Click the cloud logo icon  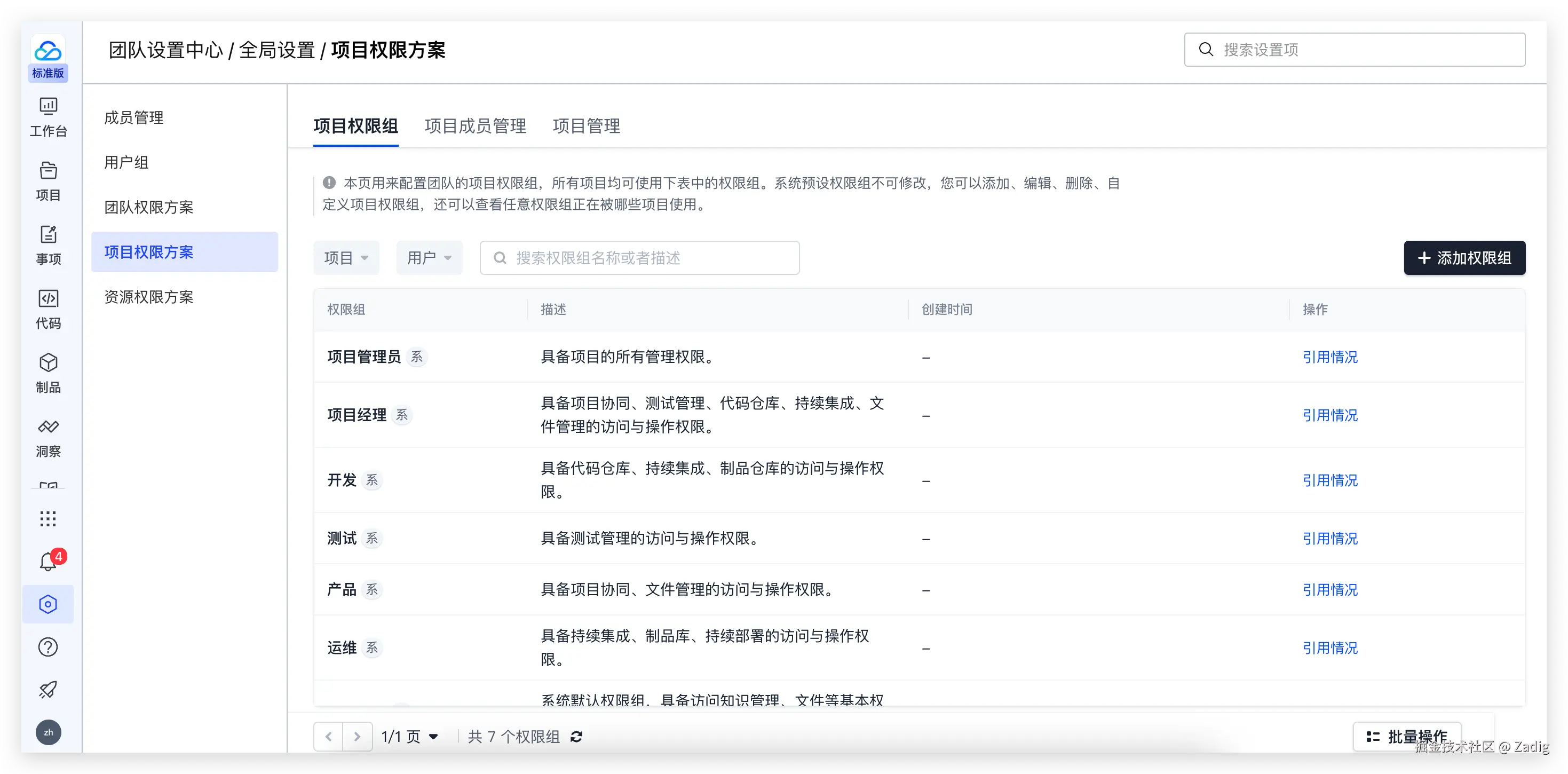[x=47, y=51]
